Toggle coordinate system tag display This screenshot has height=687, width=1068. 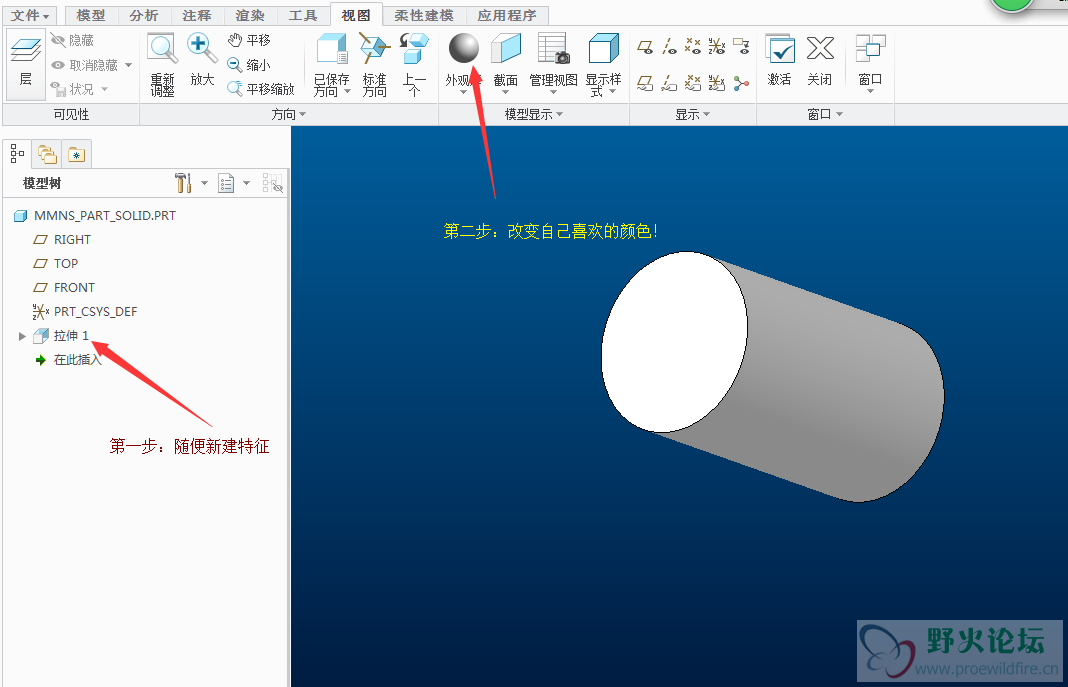click(x=717, y=84)
